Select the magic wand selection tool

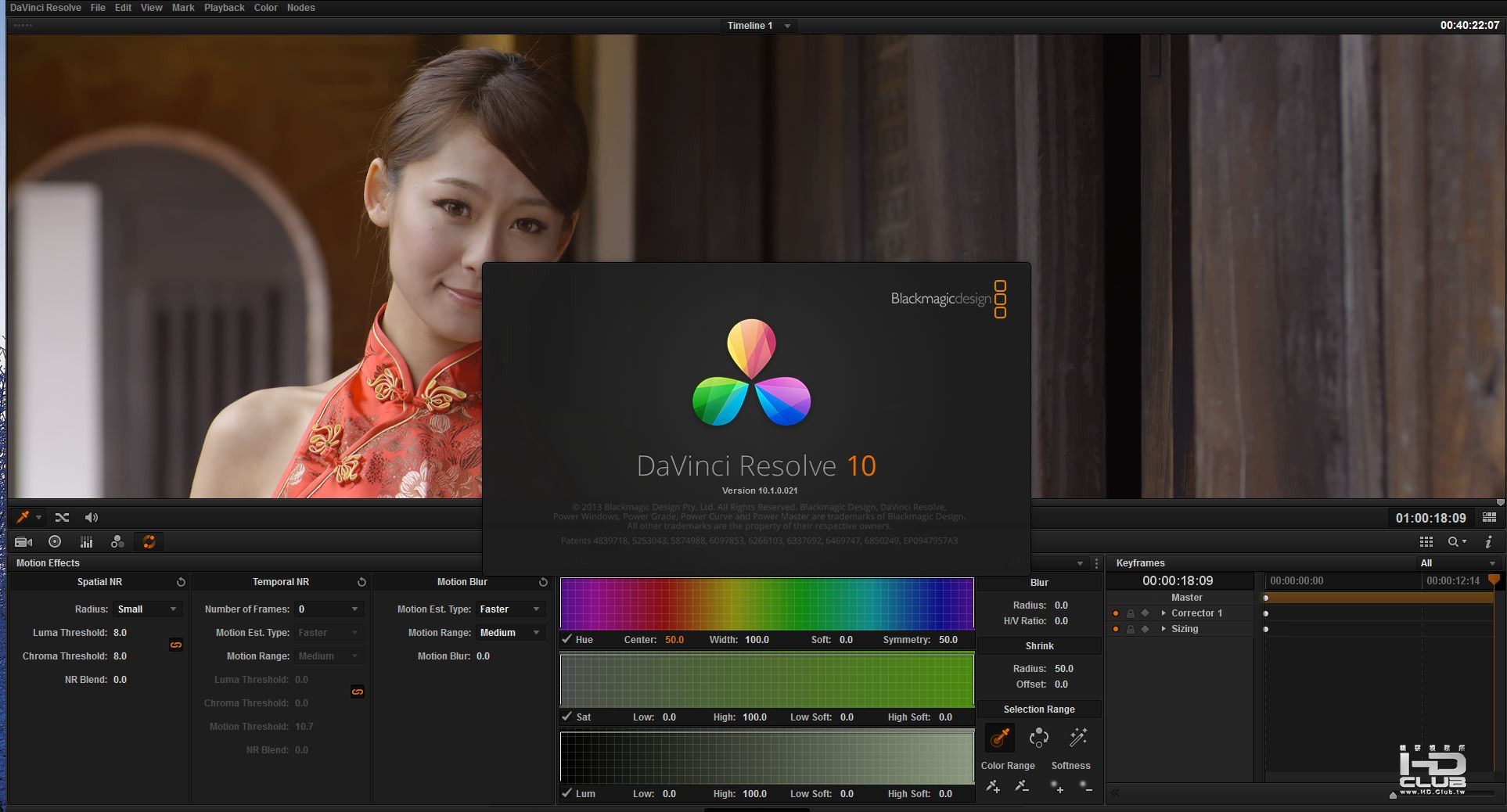click(x=1078, y=738)
